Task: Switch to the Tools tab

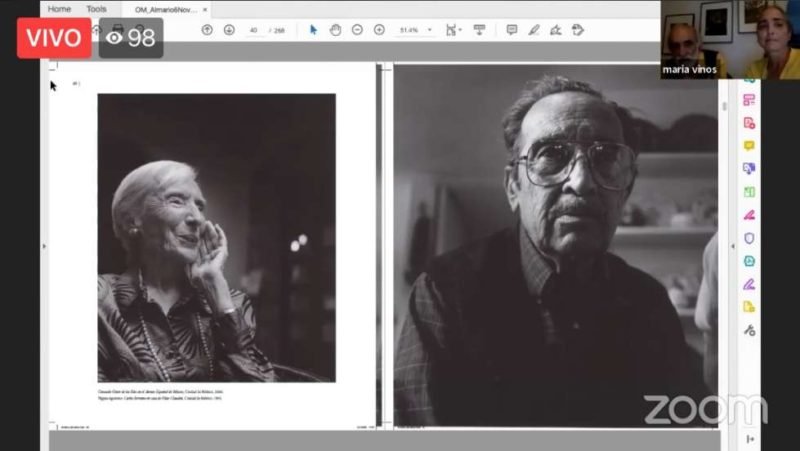Action: coord(96,9)
